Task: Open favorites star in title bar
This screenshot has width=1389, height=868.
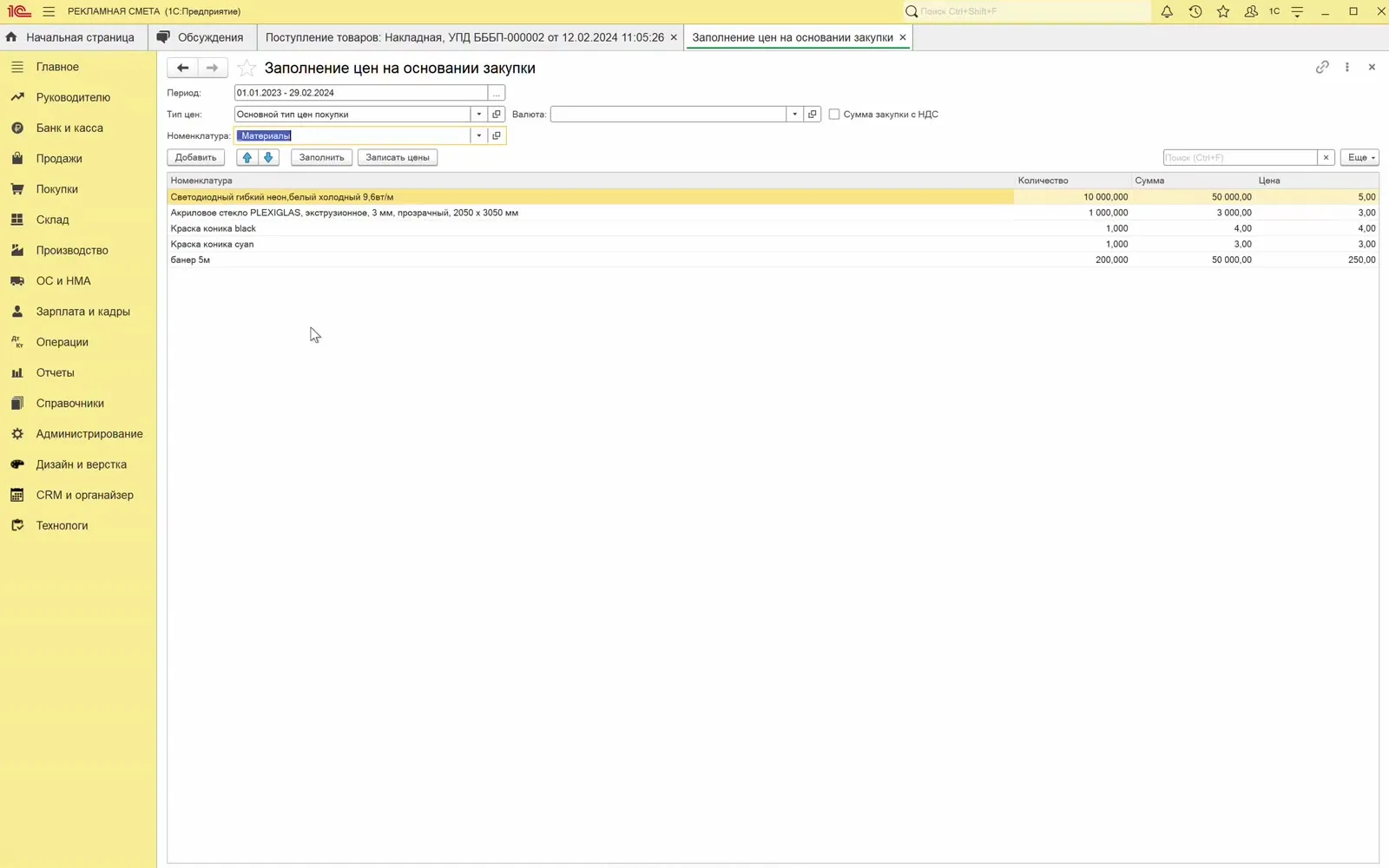Action: 1223,11
